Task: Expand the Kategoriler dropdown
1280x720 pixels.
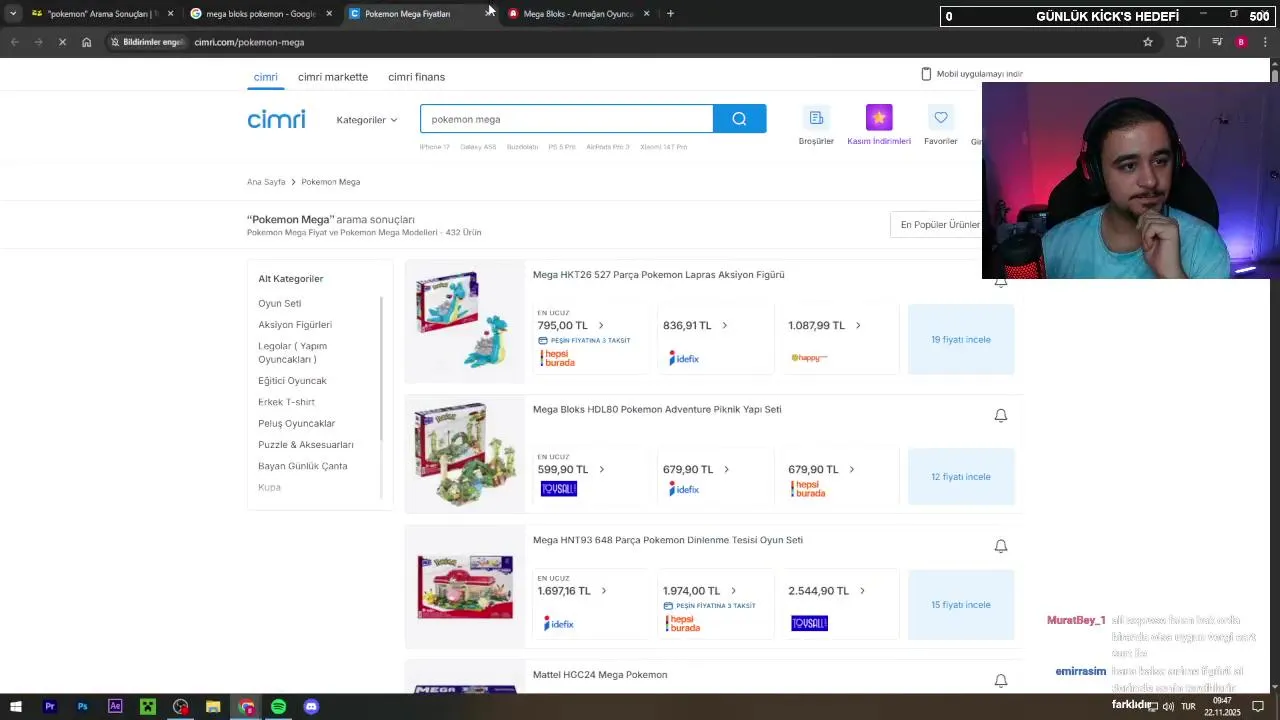Action: click(x=367, y=120)
